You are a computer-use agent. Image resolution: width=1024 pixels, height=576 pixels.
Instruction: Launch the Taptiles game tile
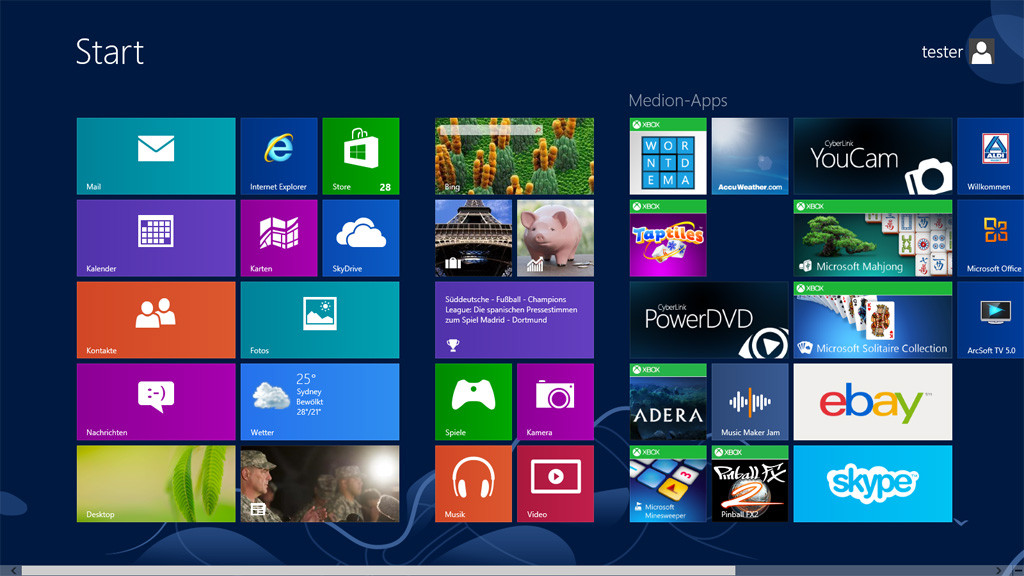[x=668, y=238]
